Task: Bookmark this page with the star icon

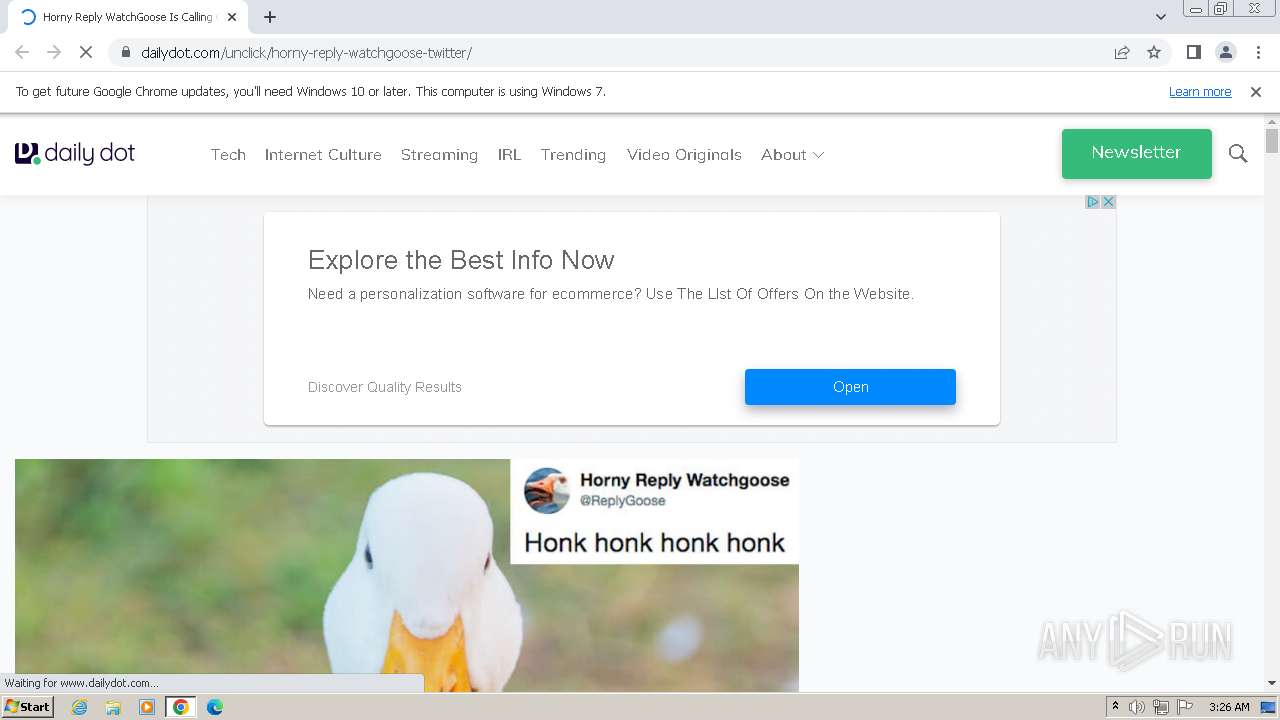Action: [1154, 52]
